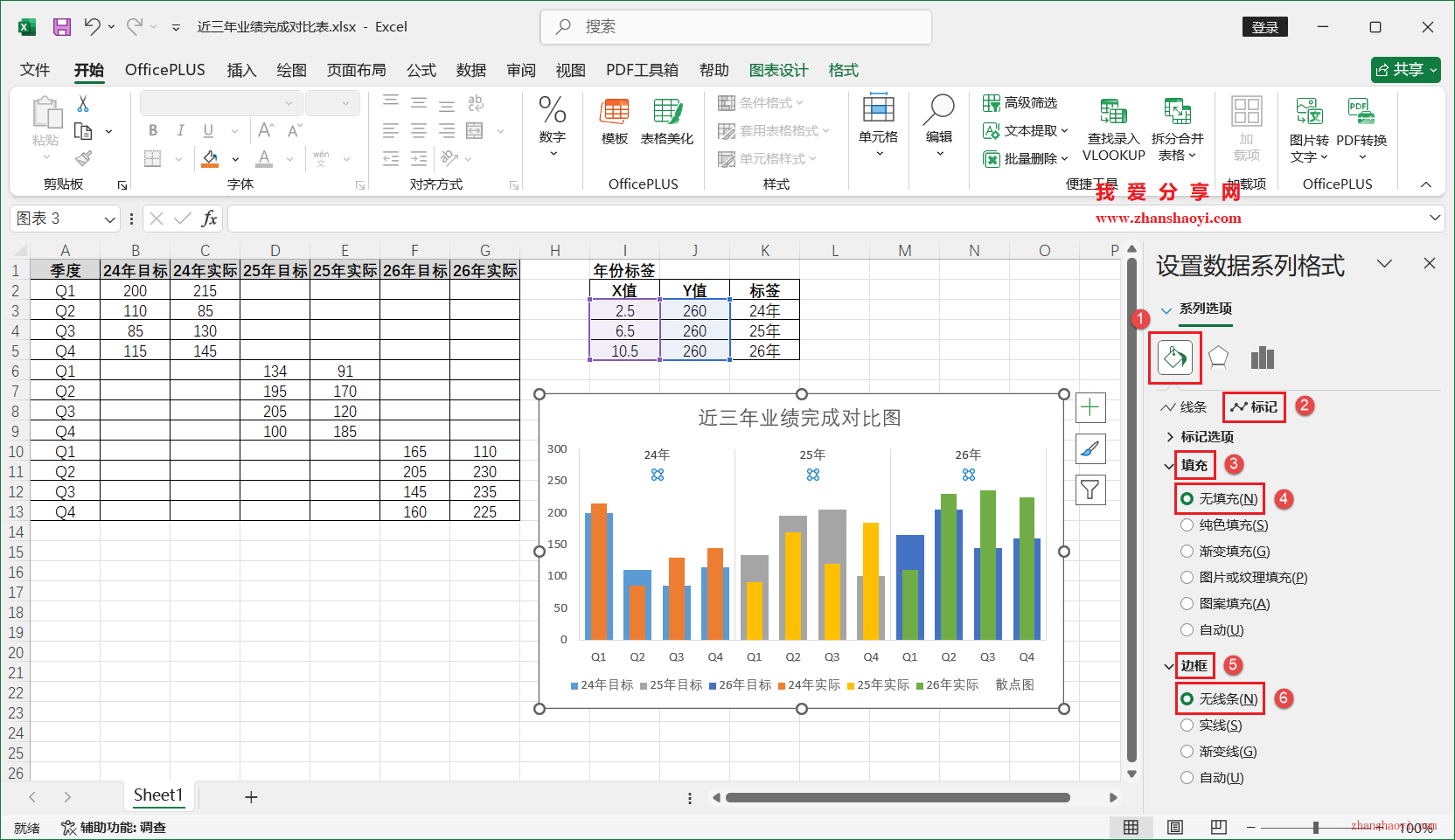Switch to the 插入 Insert tab
This screenshot has height=840, width=1455.
pos(241,70)
